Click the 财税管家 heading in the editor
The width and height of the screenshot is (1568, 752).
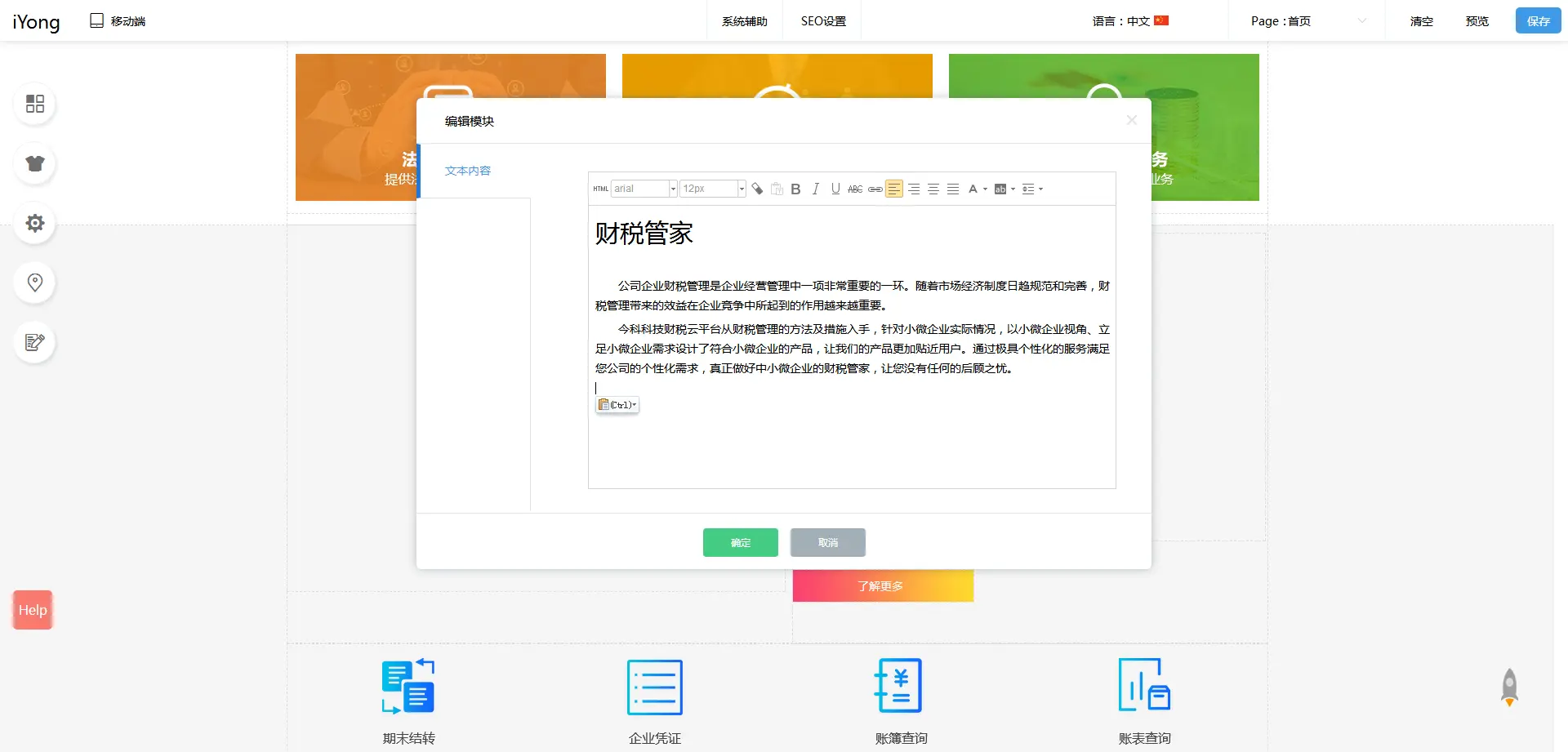tap(644, 234)
